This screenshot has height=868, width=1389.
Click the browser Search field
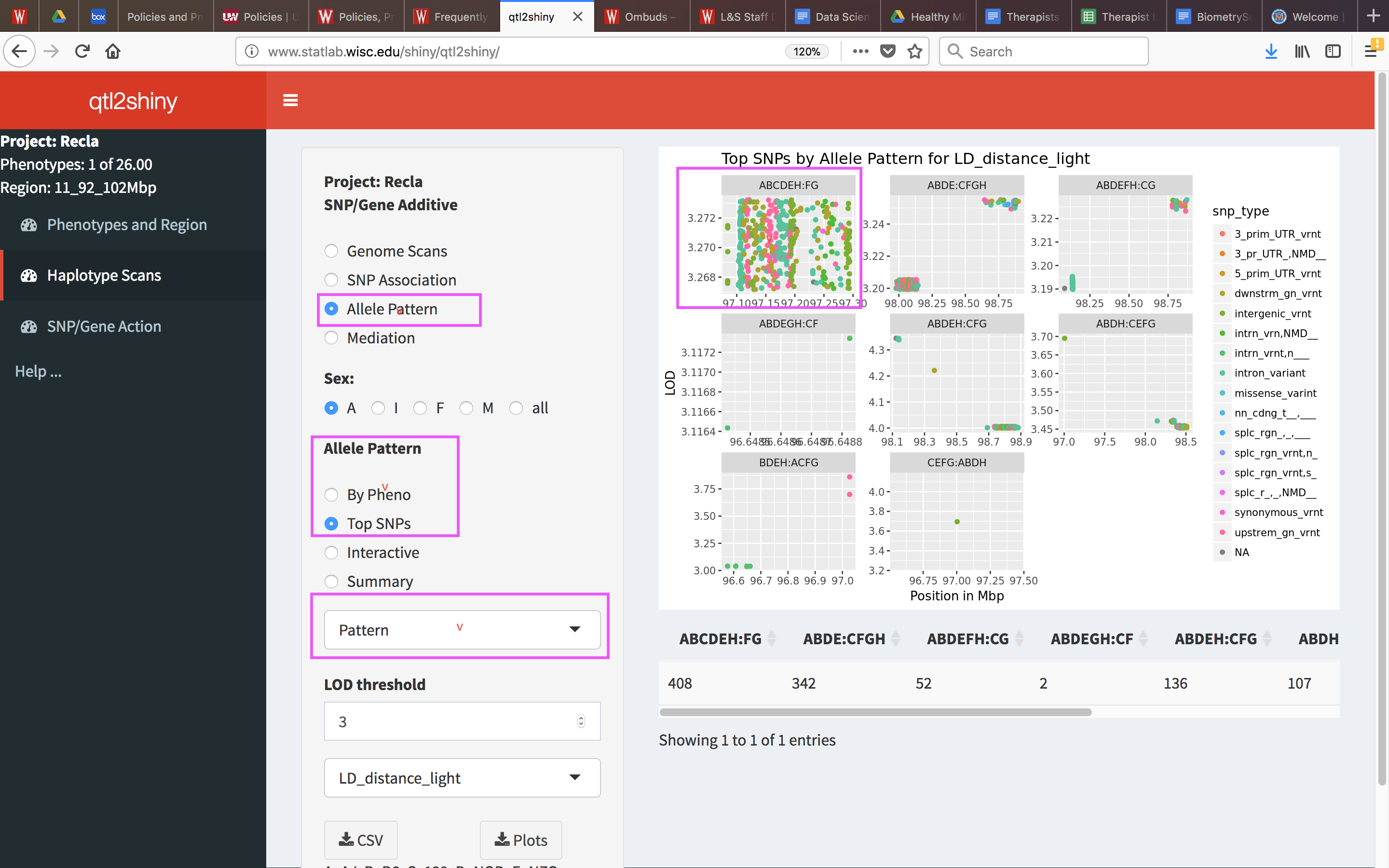(x=1044, y=51)
